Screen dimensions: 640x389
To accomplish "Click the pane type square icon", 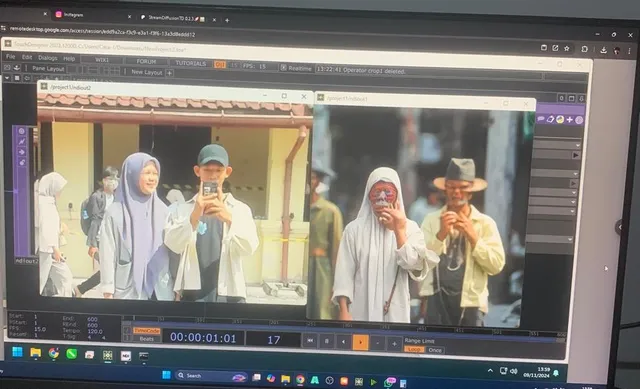I will pos(17,78).
